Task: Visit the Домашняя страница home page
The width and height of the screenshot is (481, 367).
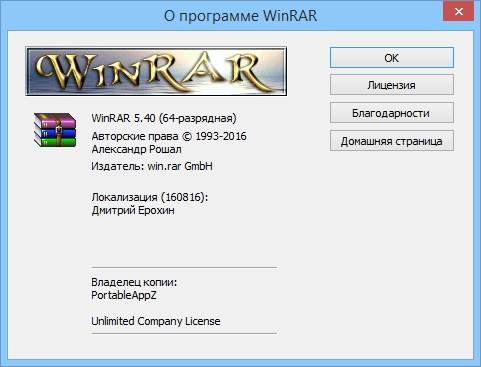Action: [x=392, y=141]
